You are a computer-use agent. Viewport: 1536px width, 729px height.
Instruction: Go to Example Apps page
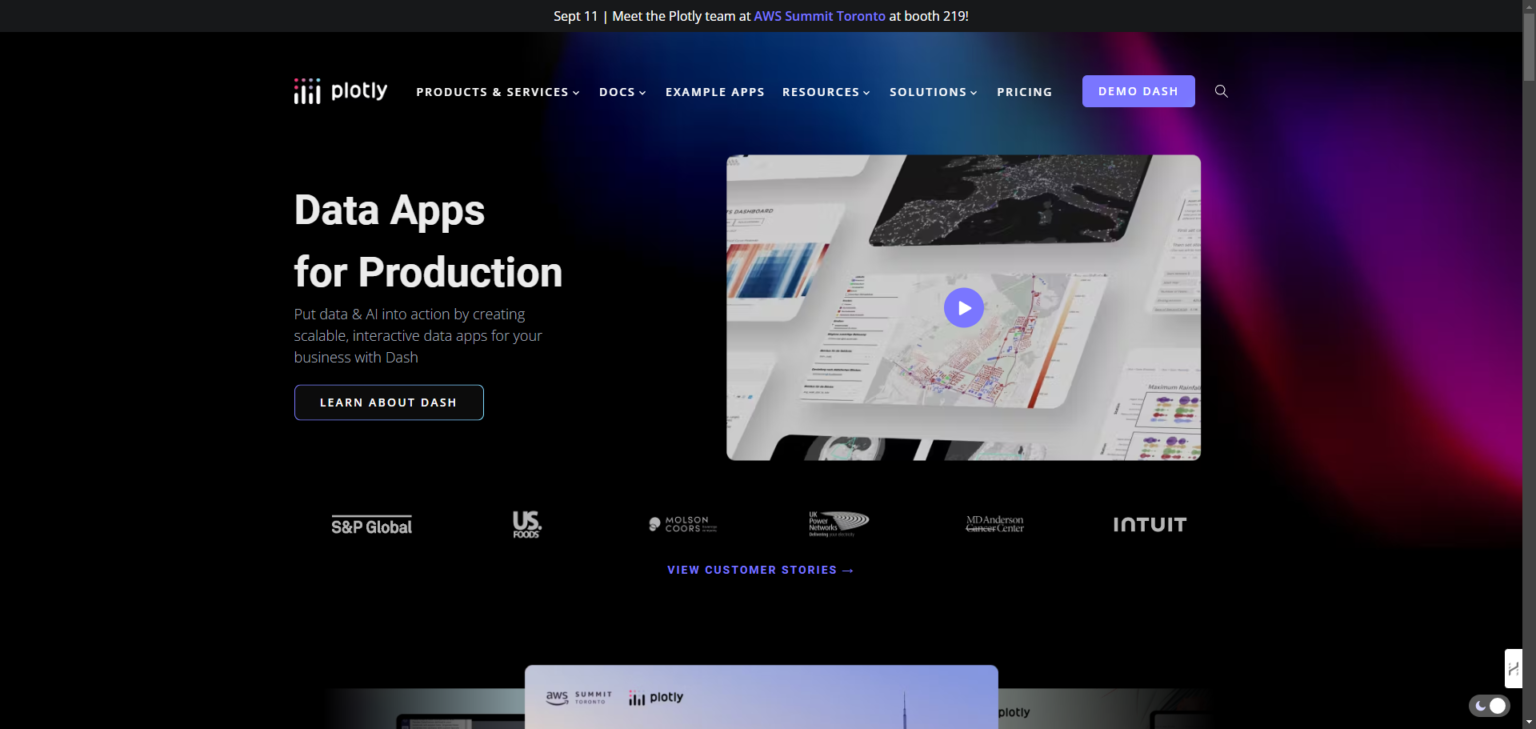click(x=714, y=92)
